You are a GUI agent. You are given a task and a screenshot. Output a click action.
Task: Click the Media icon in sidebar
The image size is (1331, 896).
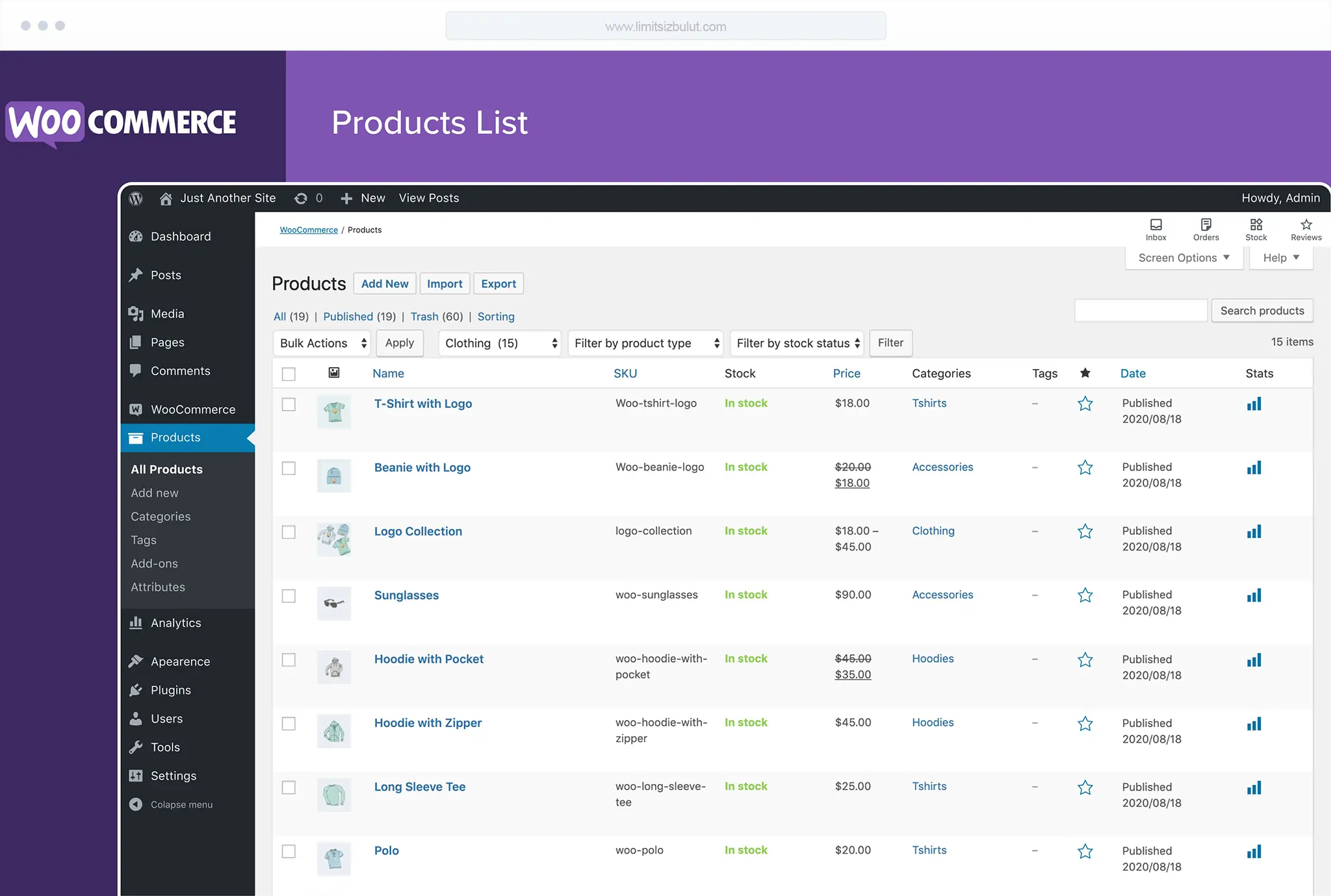136,314
